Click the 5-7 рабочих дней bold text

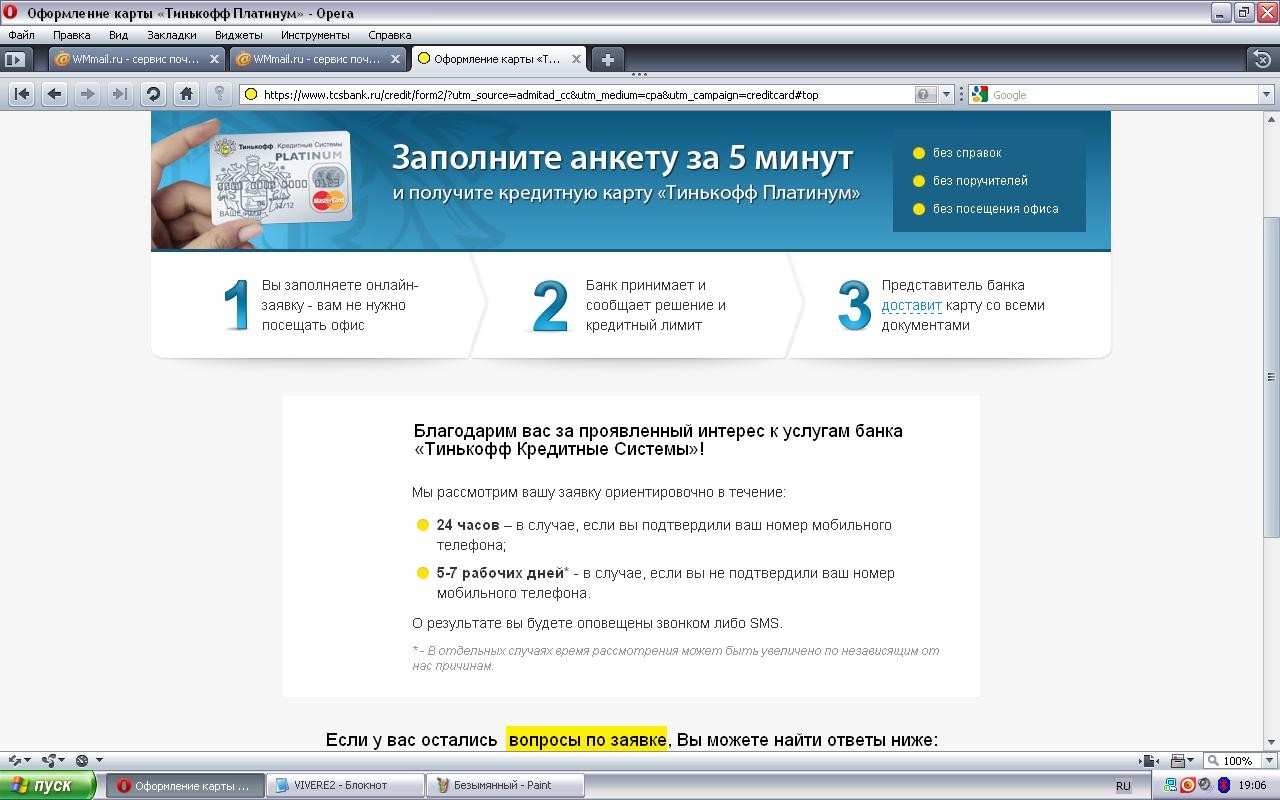click(x=500, y=573)
